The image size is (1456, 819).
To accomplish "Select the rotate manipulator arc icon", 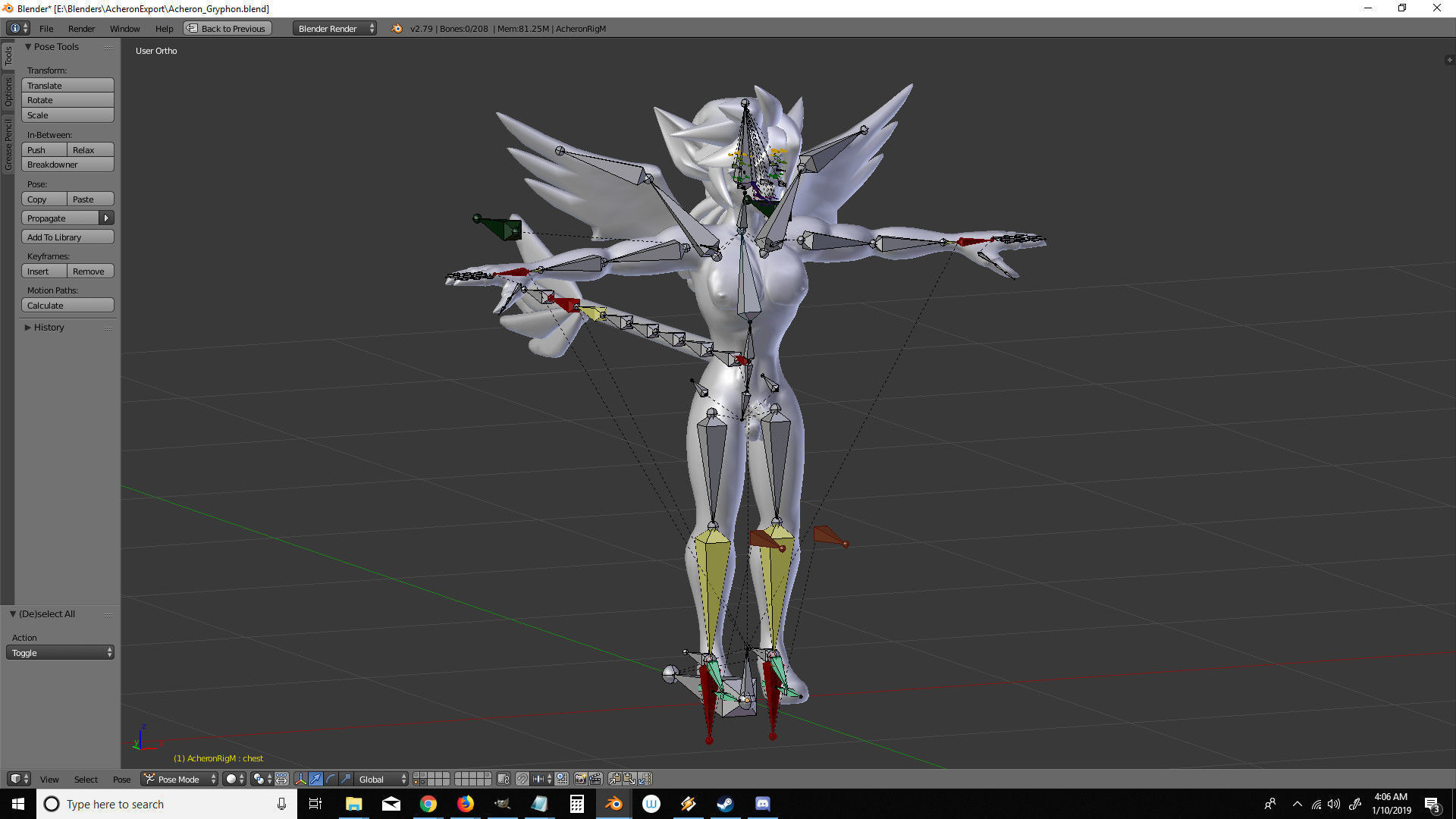I will 331,779.
